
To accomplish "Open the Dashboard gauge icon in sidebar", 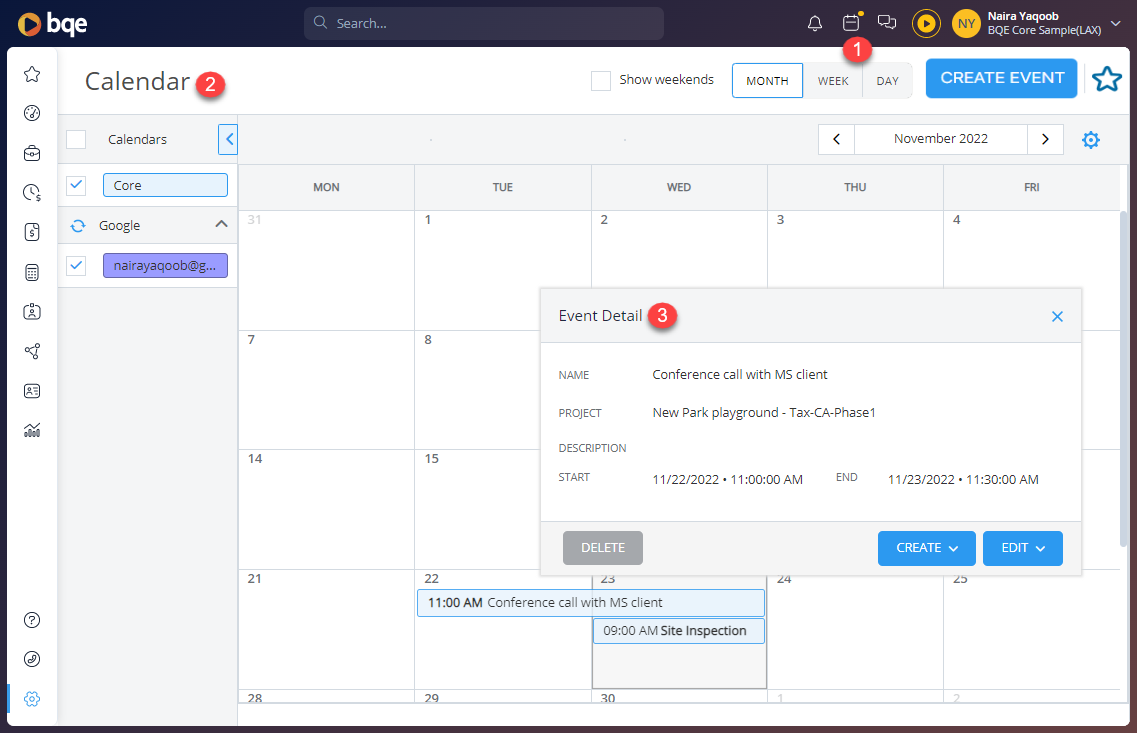I will tap(32, 113).
